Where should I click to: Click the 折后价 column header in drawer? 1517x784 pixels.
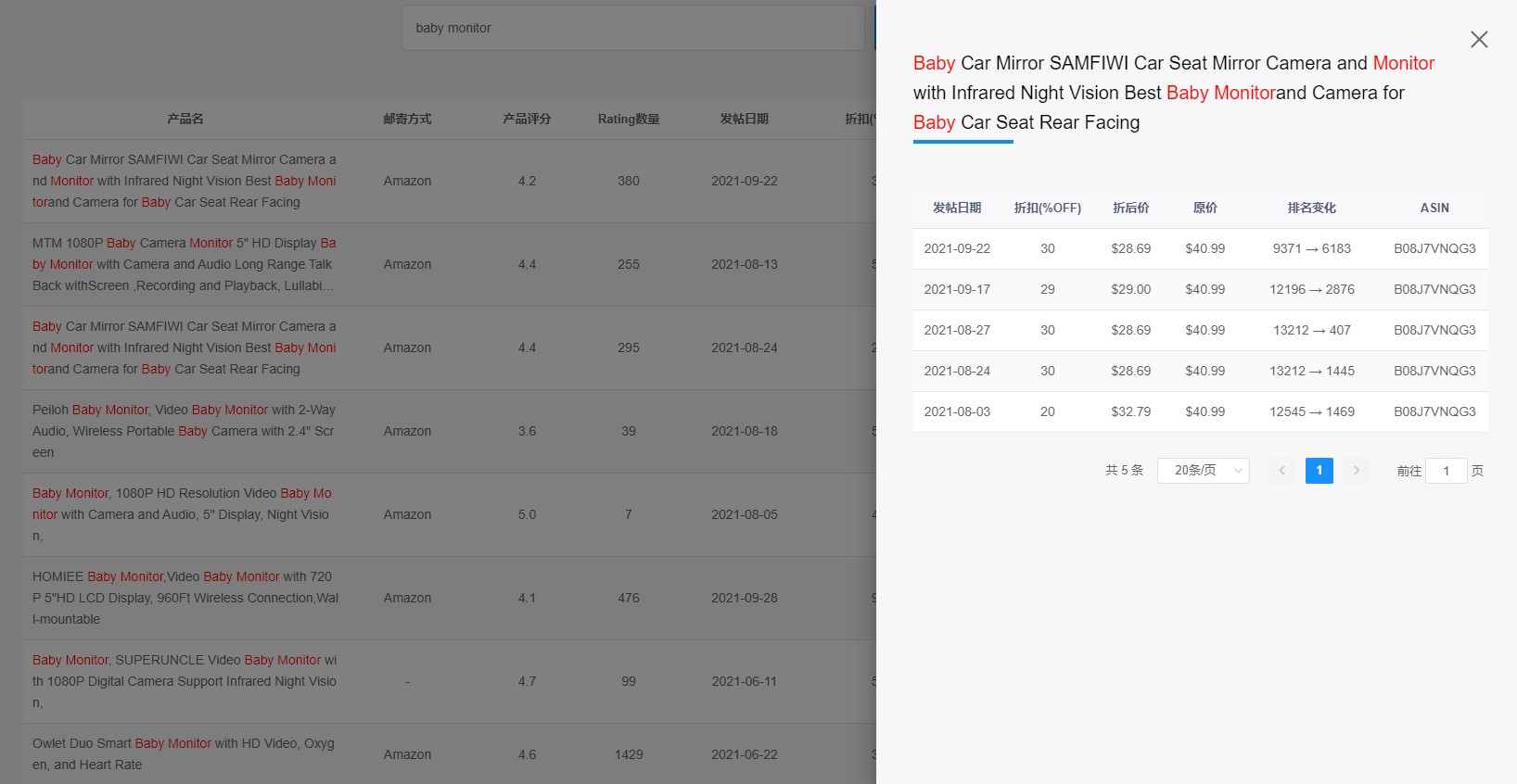[x=1130, y=208]
